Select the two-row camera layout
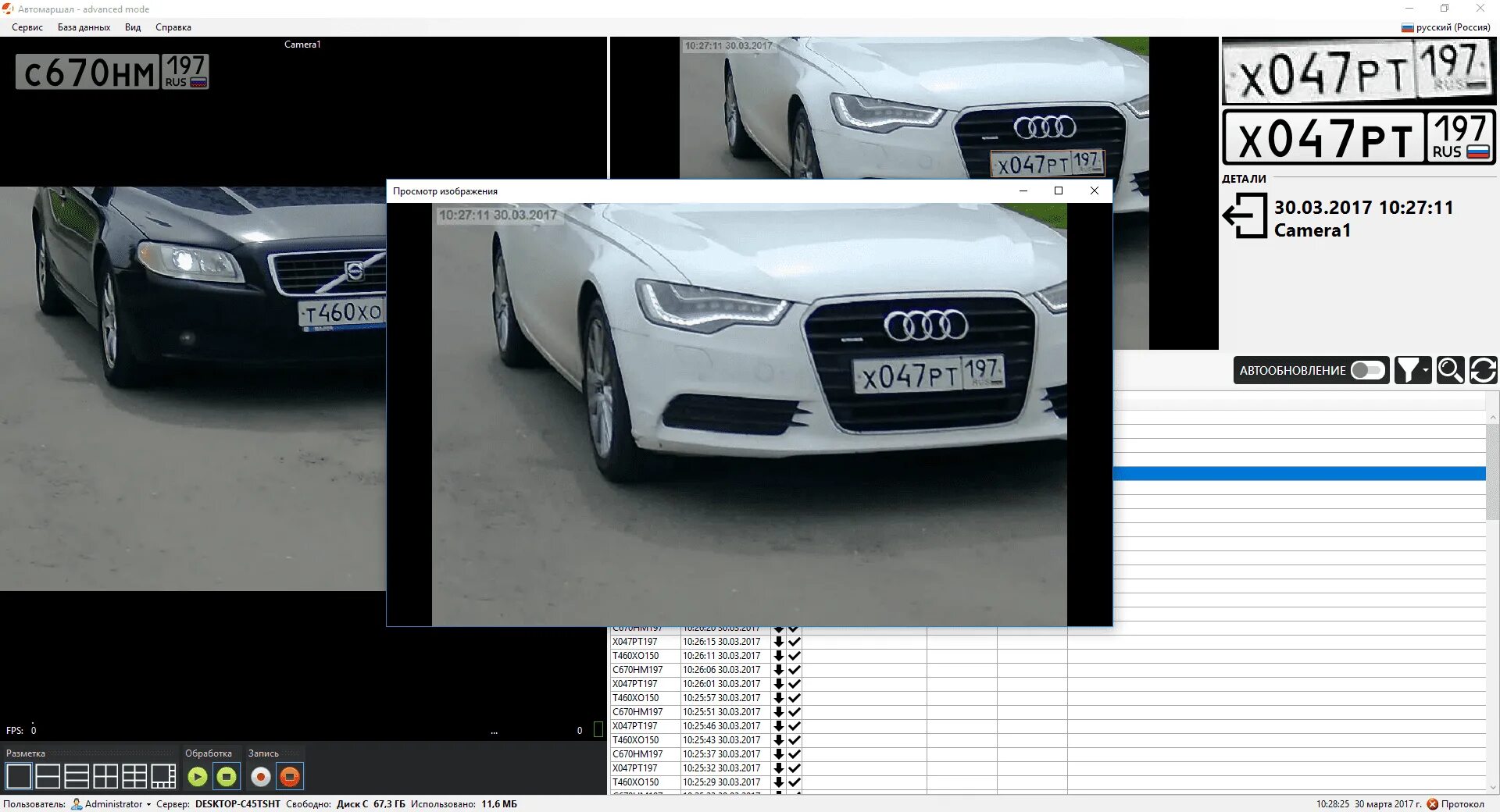The image size is (1500, 812). point(48,776)
